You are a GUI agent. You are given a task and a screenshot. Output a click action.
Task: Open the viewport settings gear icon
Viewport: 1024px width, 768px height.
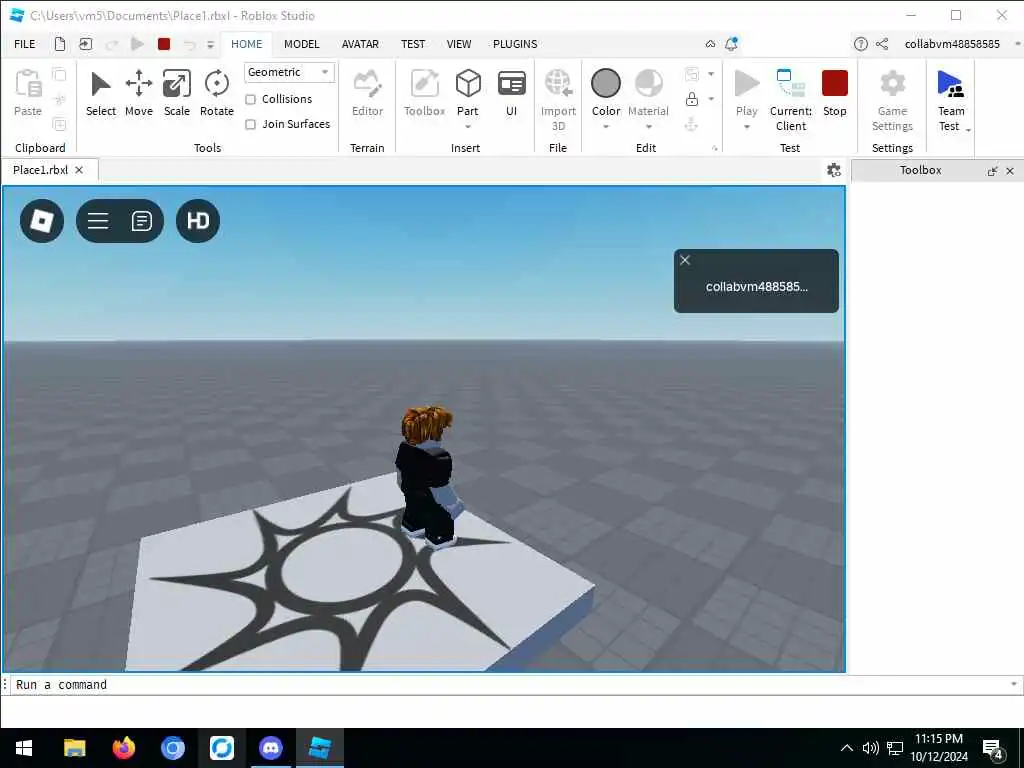point(833,170)
